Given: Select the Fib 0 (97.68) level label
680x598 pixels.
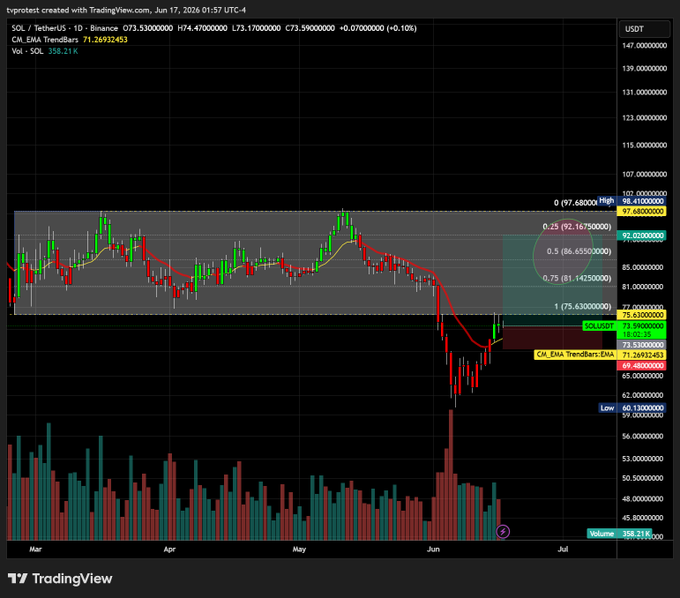Looking at the screenshot, I should (575, 203).
